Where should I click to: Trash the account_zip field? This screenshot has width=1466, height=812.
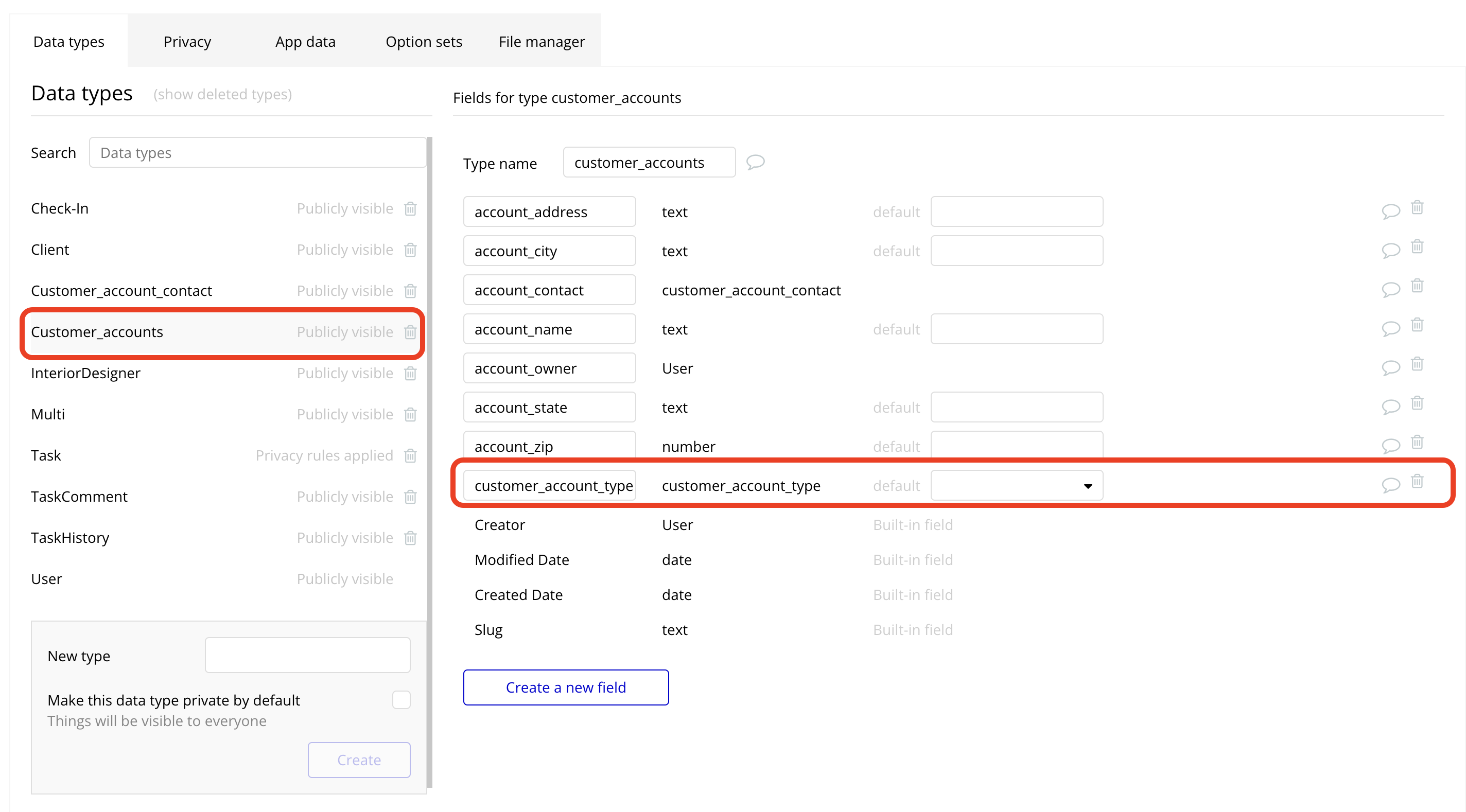(1417, 442)
